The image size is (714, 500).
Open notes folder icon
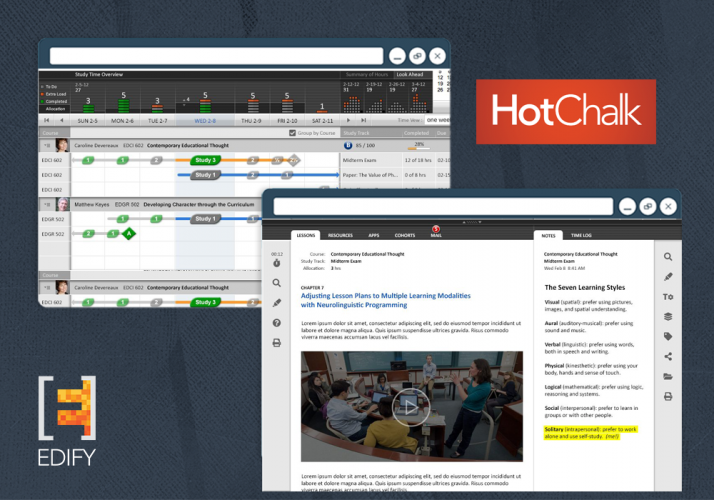(668, 377)
